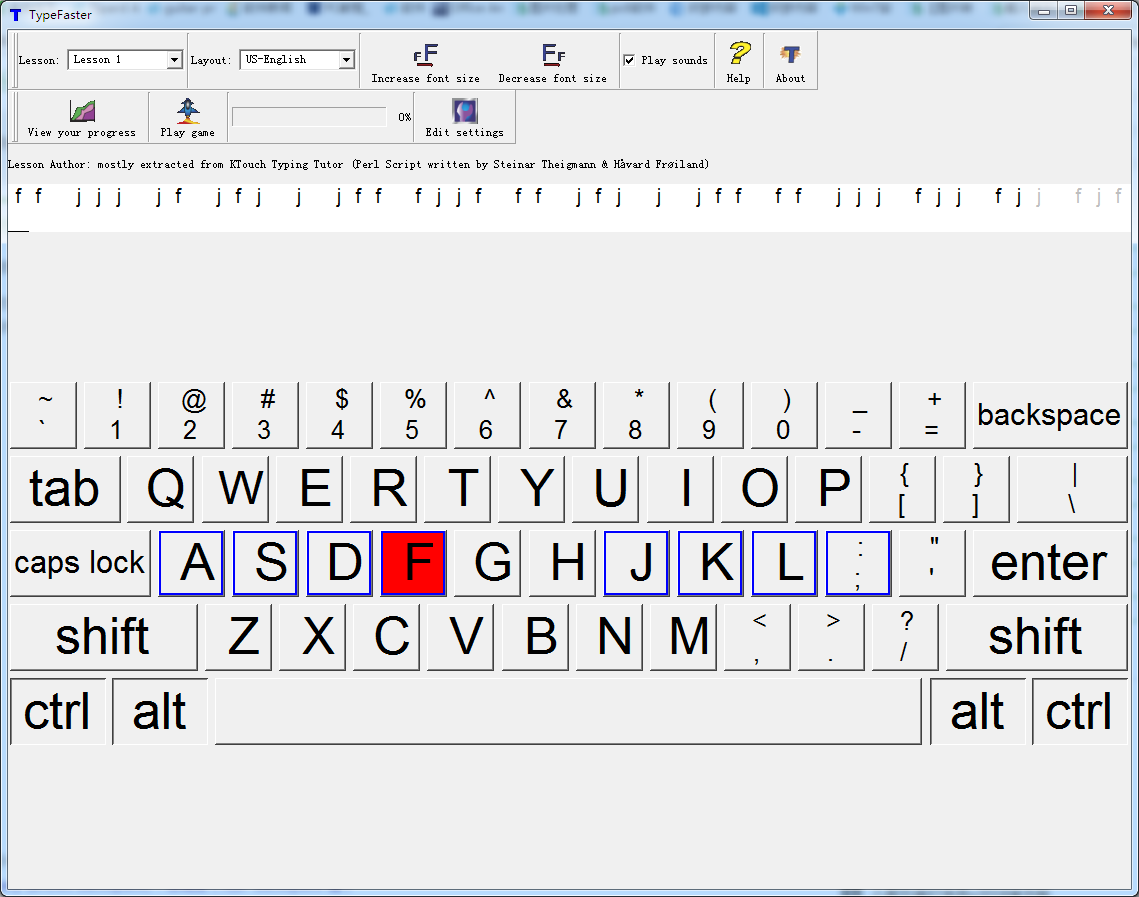Toggle the Play sounds checkbox
The image size is (1139, 897).
coord(629,60)
